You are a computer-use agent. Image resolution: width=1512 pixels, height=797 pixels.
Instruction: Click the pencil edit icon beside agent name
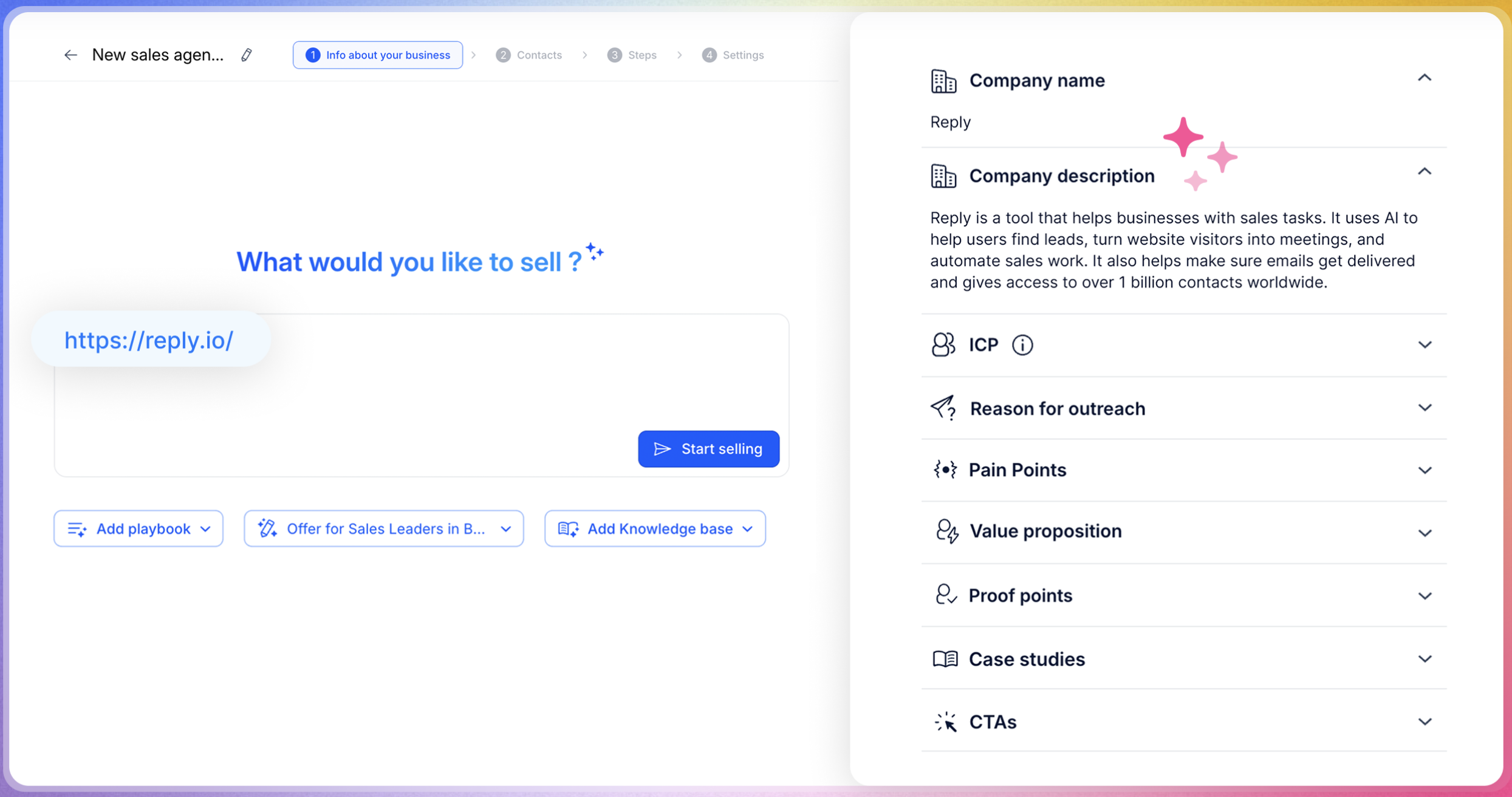pos(245,55)
